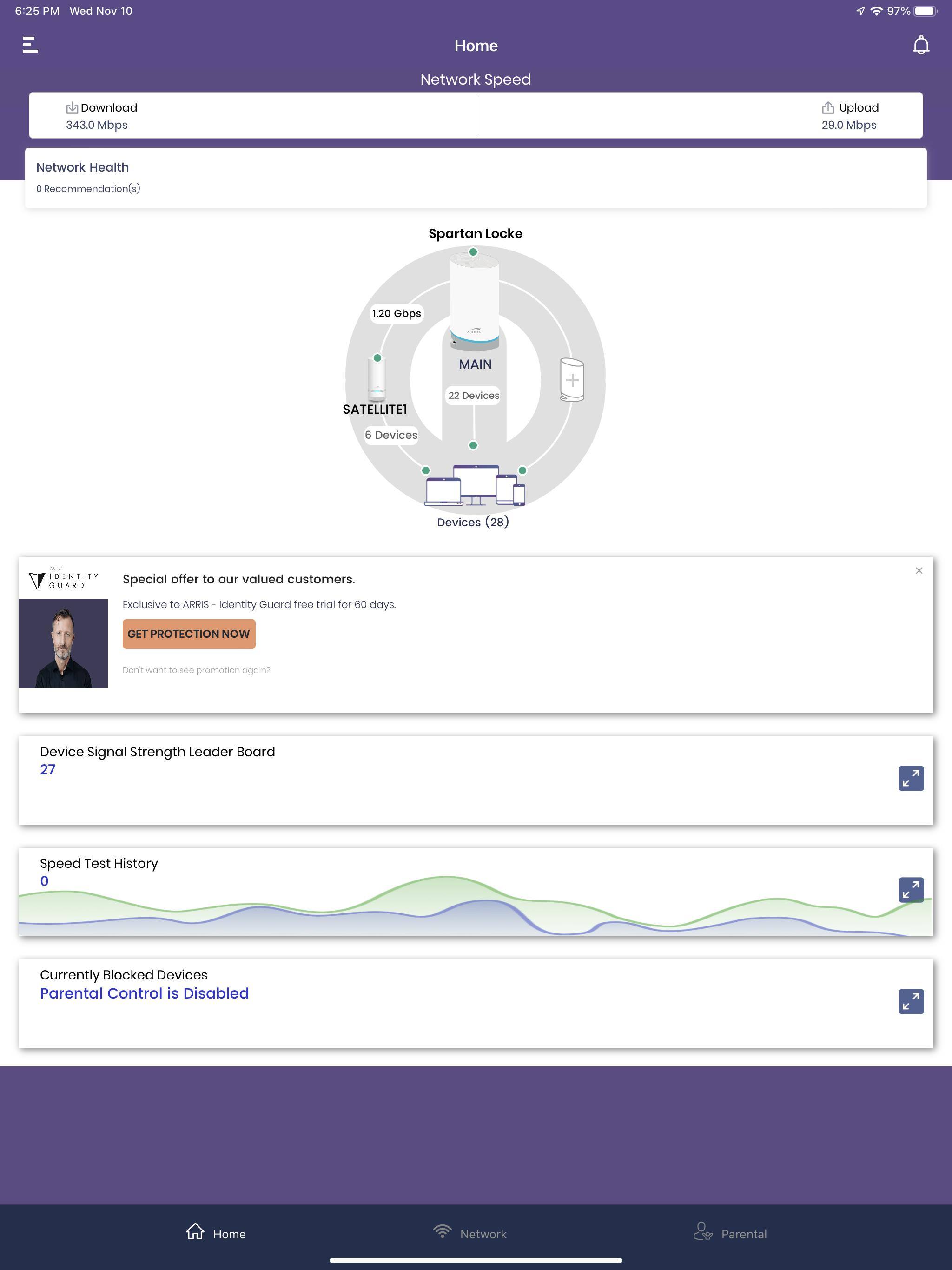The image size is (952, 1270).
Task: Switch to the Network tab
Action: pos(470,1233)
